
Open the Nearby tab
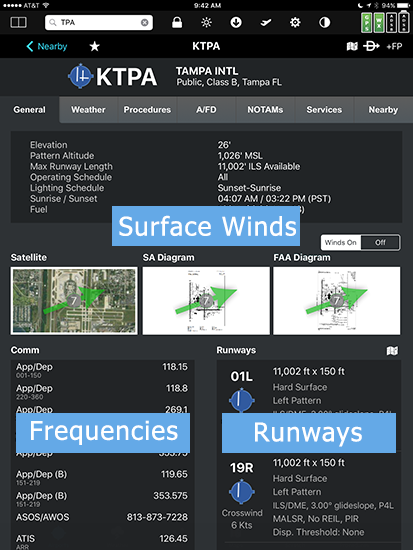pyautogui.click(x=383, y=110)
